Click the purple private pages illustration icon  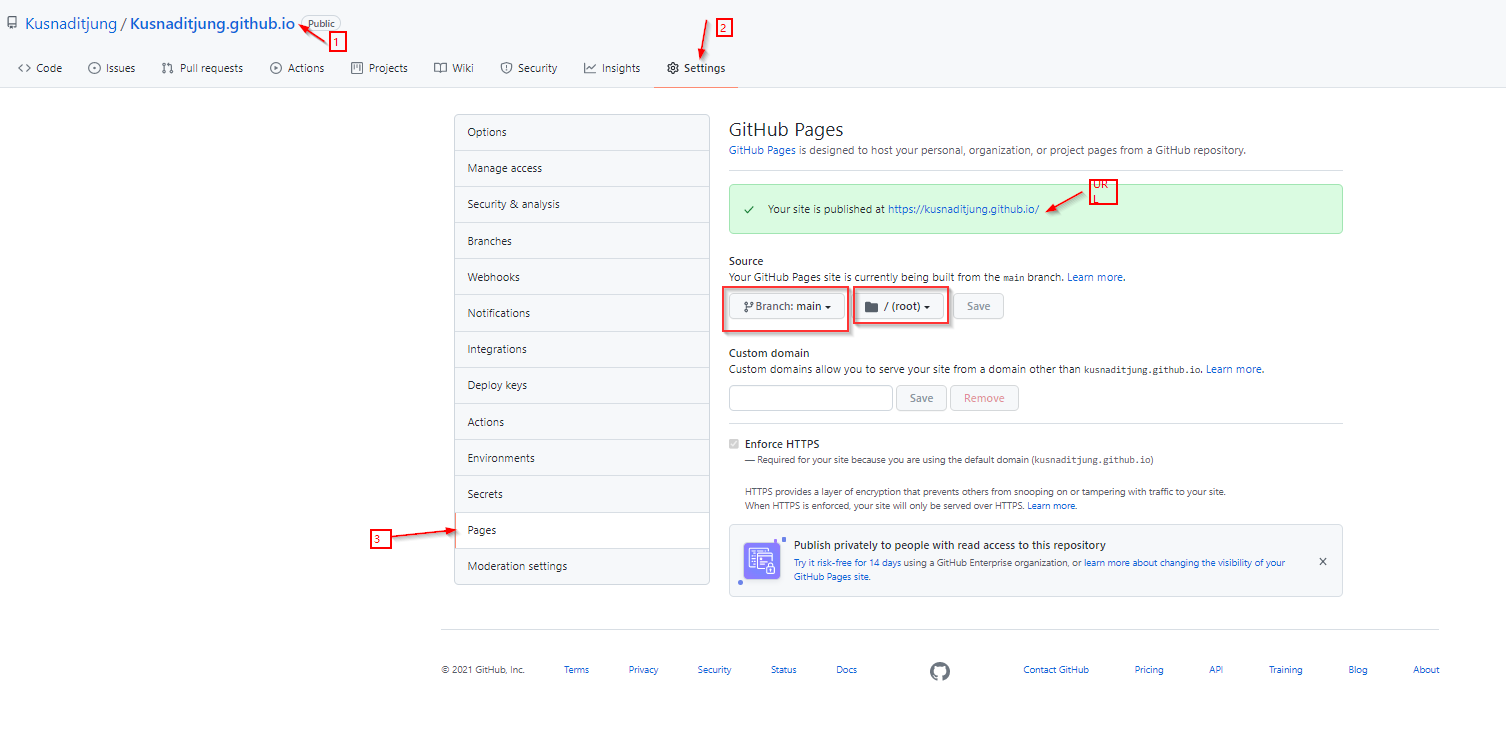click(761, 561)
